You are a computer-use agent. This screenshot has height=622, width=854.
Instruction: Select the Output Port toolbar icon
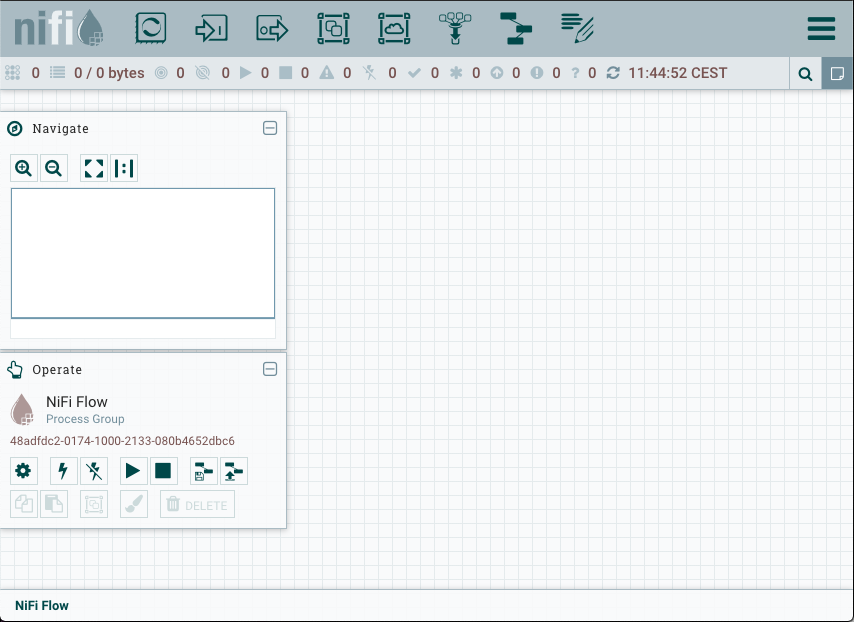[x=272, y=29]
